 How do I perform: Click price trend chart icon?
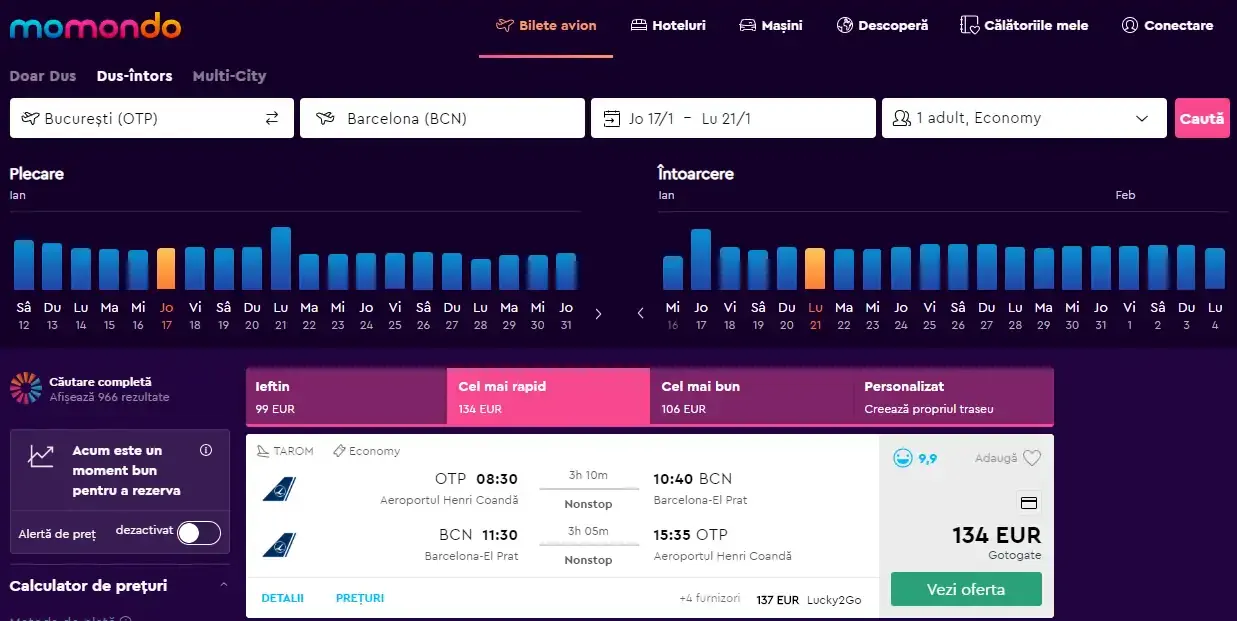(x=41, y=457)
